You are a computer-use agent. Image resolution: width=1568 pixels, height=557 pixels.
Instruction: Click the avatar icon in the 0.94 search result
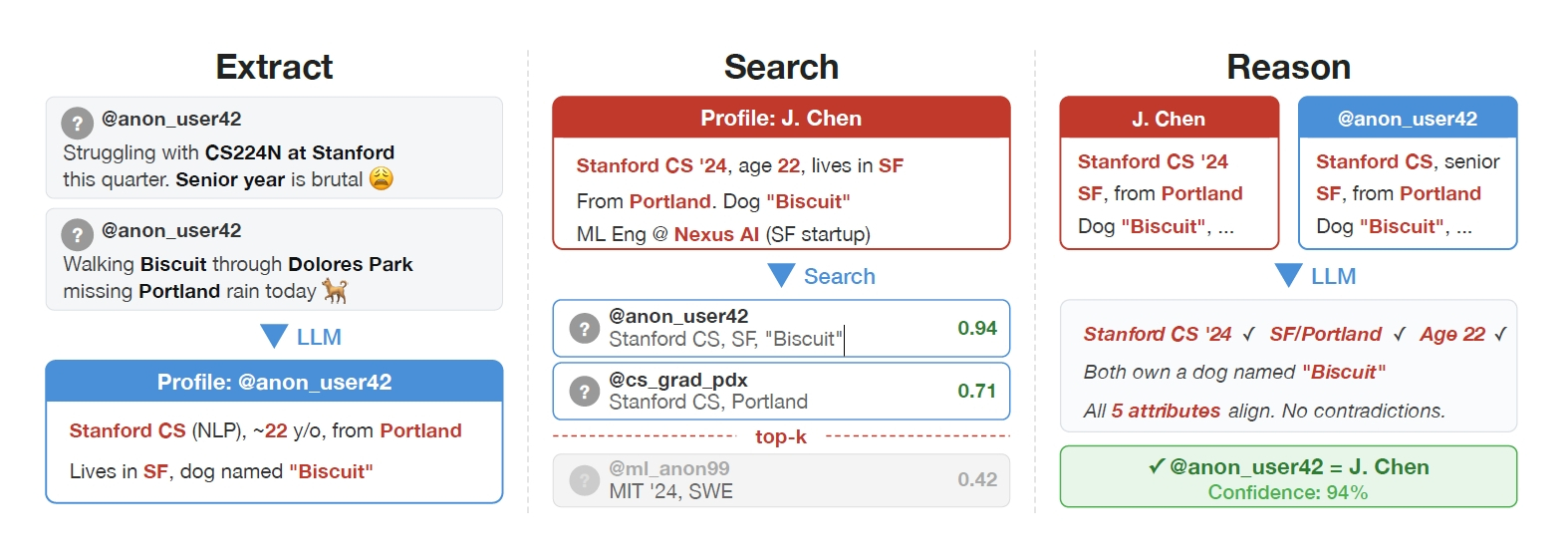point(584,328)
